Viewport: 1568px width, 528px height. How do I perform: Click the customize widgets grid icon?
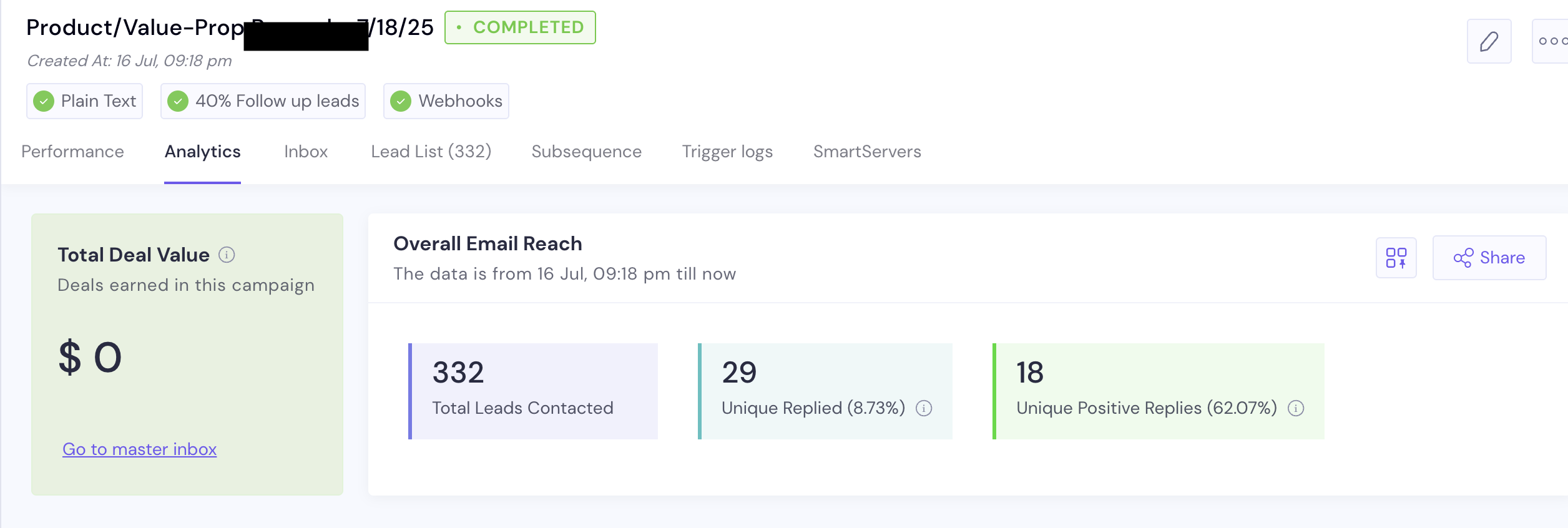point(1396,258)
